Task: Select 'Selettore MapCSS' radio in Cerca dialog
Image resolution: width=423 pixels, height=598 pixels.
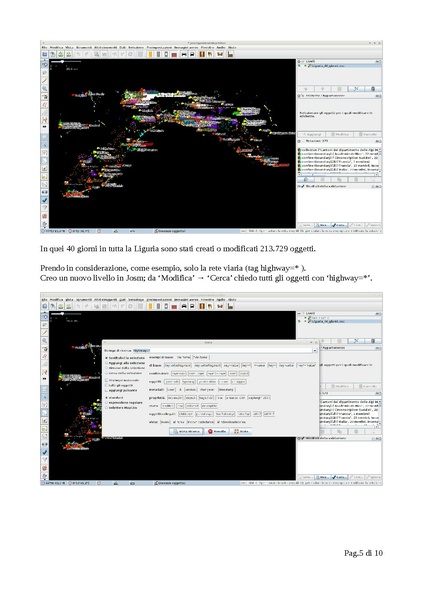Action: pyautogui.click(x=106, y=408)
